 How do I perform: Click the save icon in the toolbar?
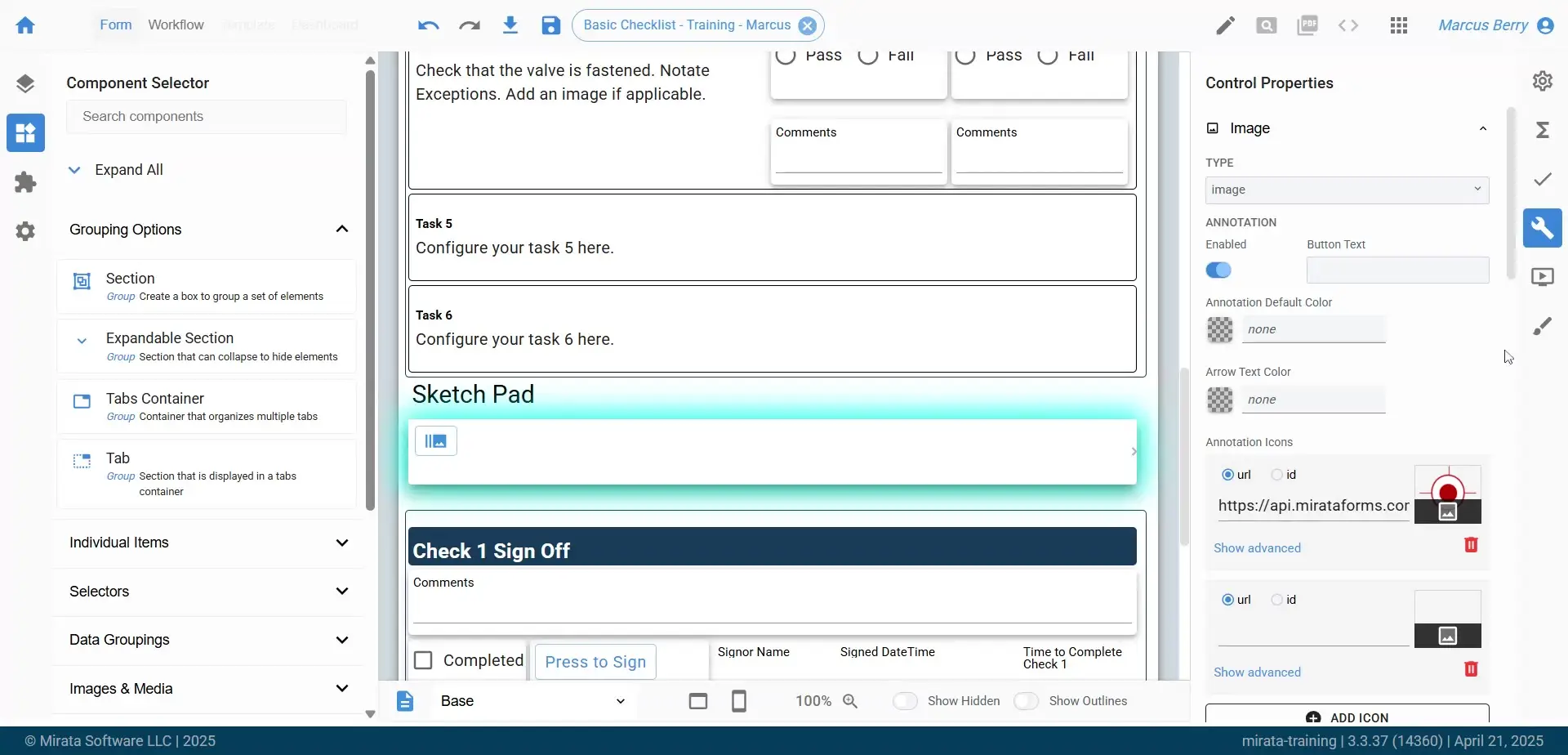pos(550,25)
